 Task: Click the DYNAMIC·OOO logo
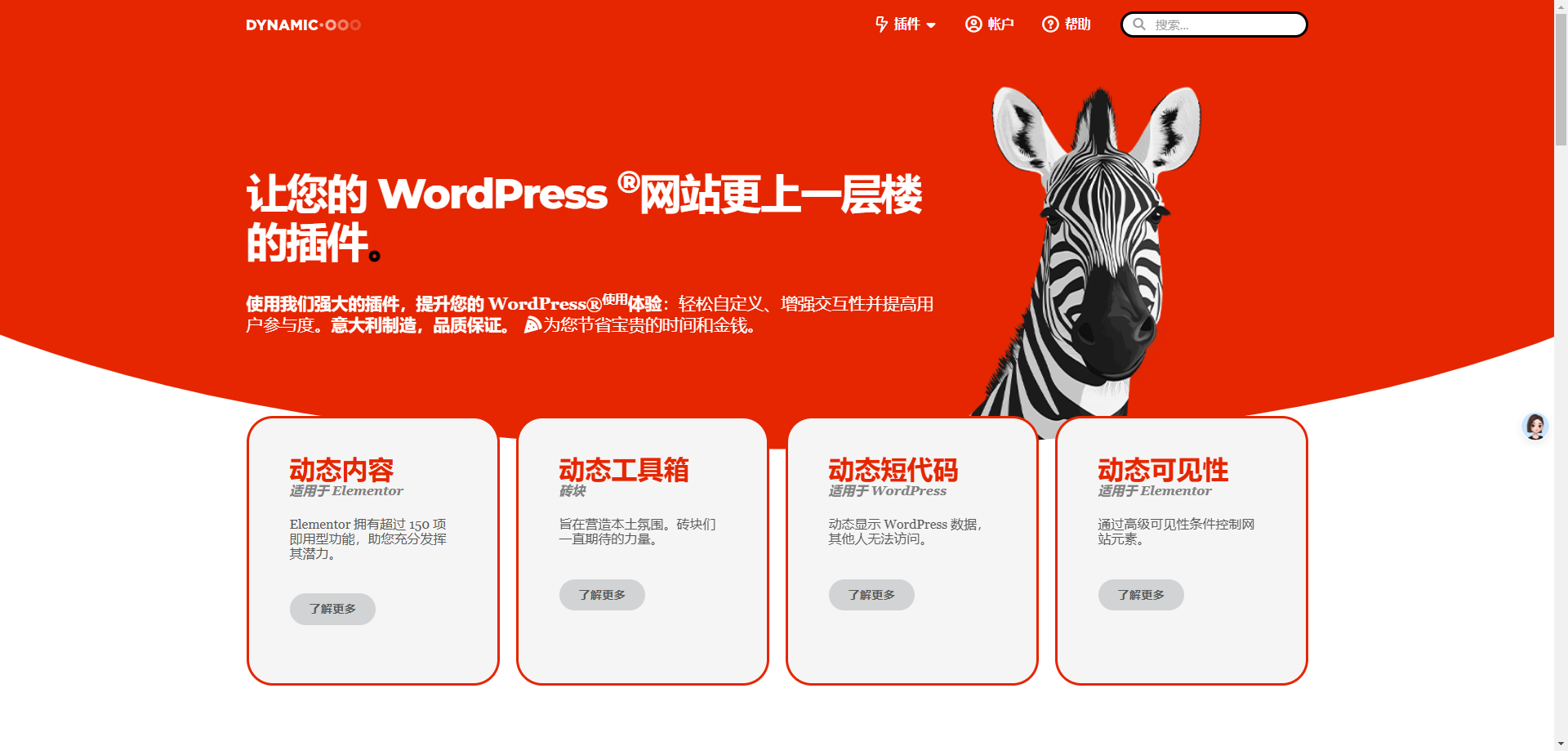[302, 25]
